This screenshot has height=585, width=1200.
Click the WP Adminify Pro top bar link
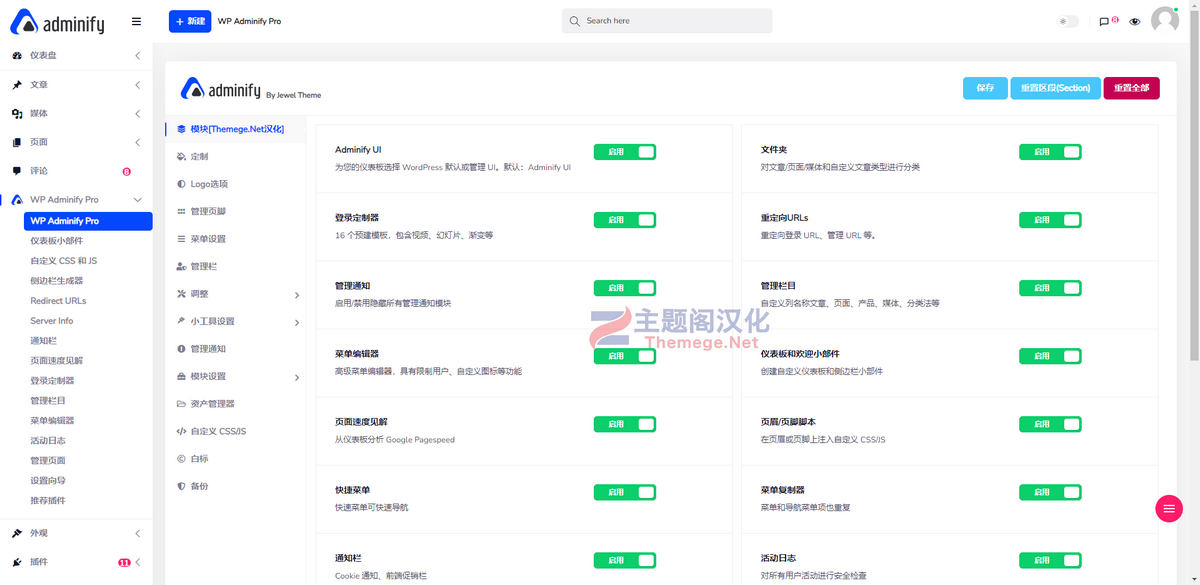click(249, 21)
